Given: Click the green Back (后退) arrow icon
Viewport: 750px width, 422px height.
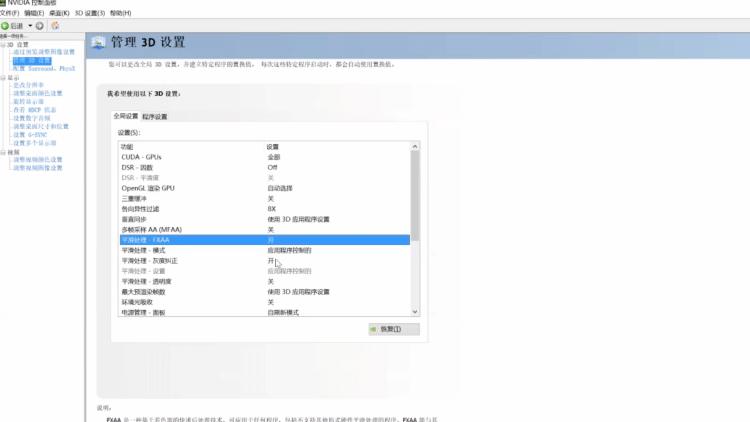Looking at the screenshot, I should pos(5,26).
